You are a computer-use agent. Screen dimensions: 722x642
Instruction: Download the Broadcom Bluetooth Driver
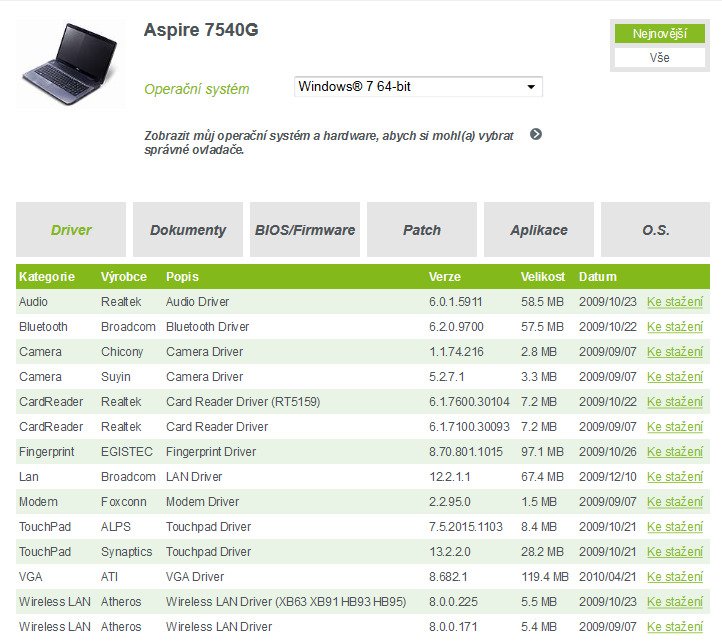[675, 327]
